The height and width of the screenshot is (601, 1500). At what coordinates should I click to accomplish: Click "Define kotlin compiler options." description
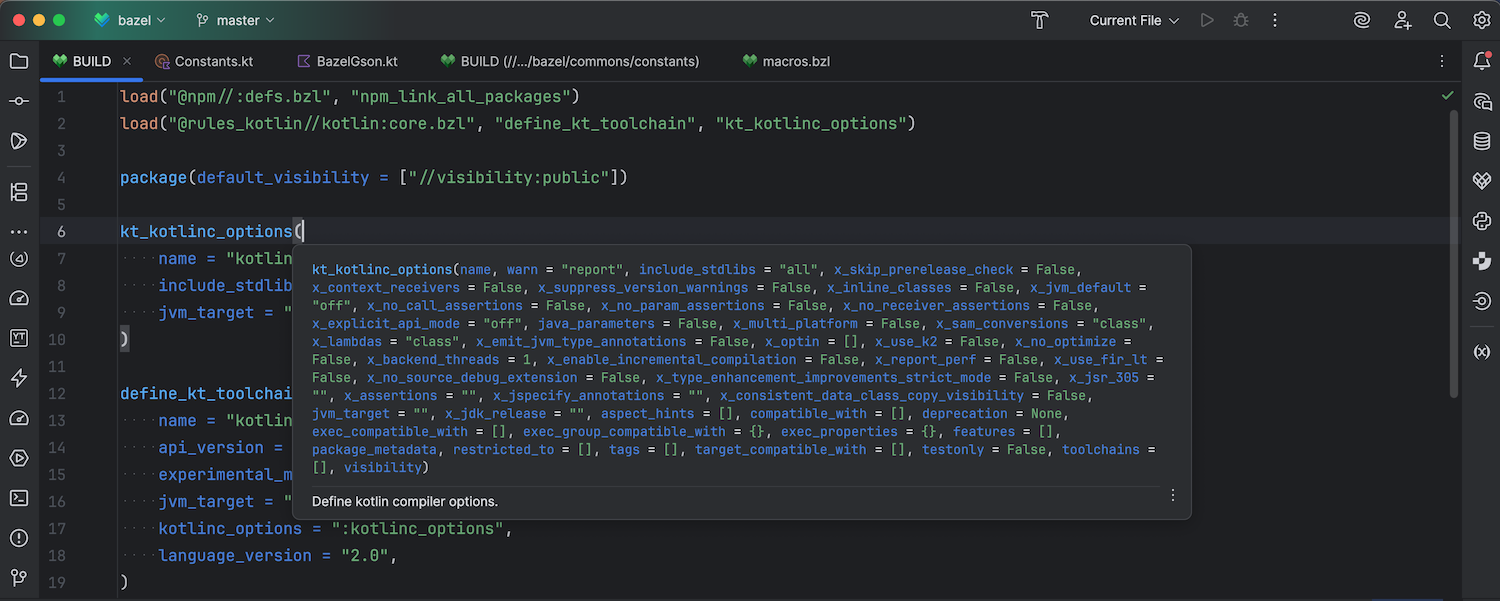tap(405, 501)
